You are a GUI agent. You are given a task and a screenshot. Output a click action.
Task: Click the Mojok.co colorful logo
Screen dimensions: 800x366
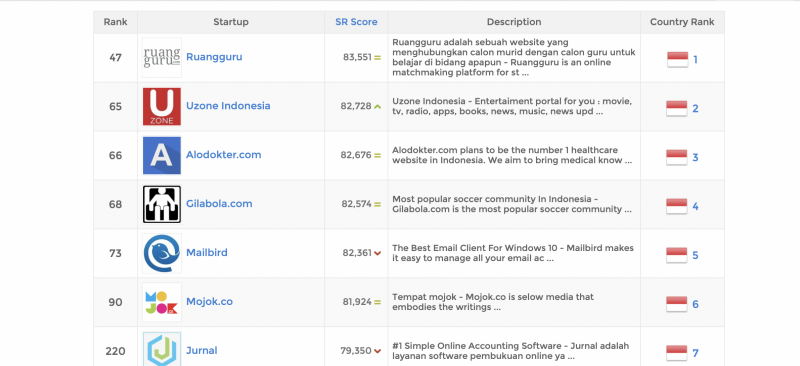[162, 302]
